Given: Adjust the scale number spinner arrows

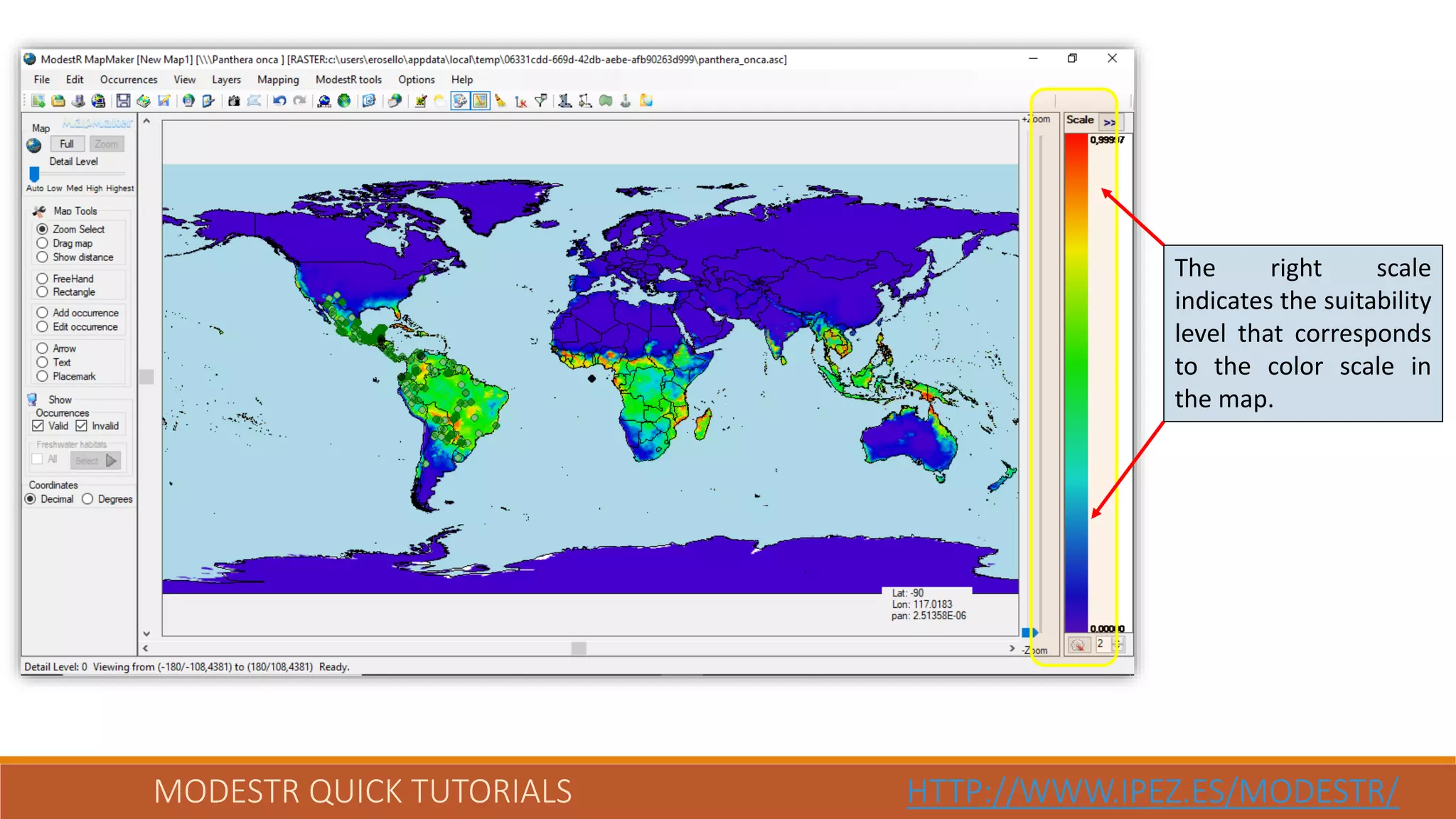Looking at the screenshot, I should [x=1118, y=644].
